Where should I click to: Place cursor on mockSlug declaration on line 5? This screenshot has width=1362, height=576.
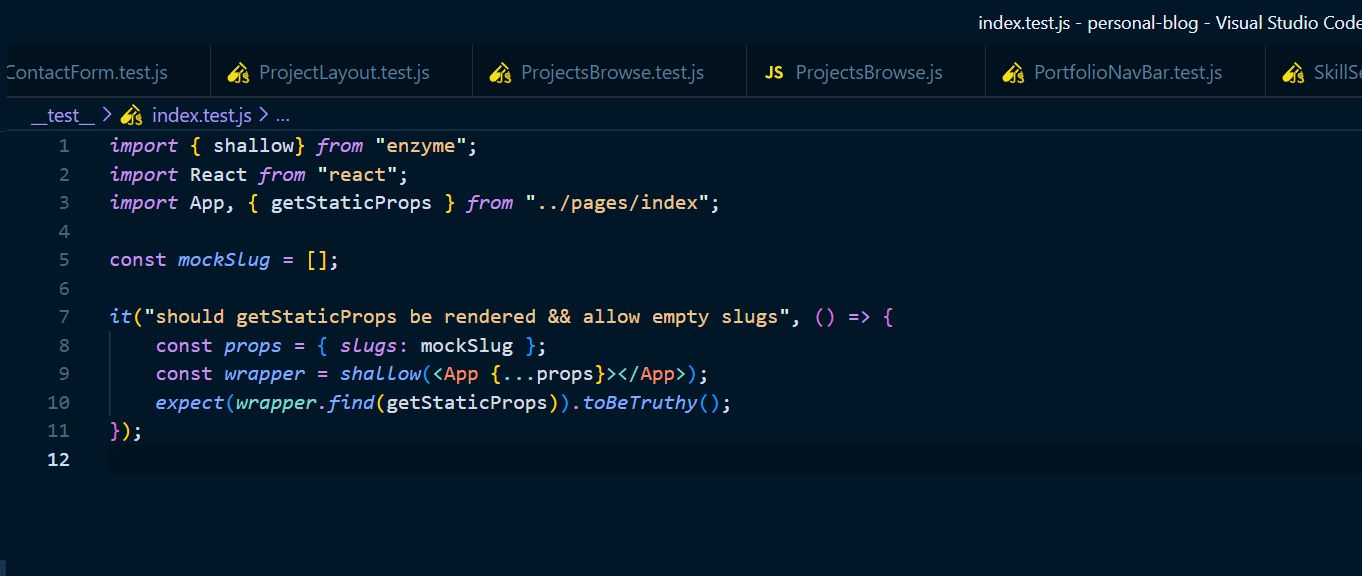point(224,260)
